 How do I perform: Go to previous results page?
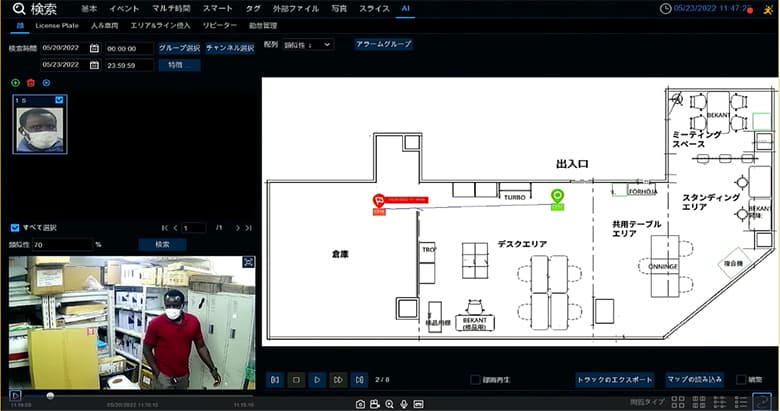tap(175, 228)
